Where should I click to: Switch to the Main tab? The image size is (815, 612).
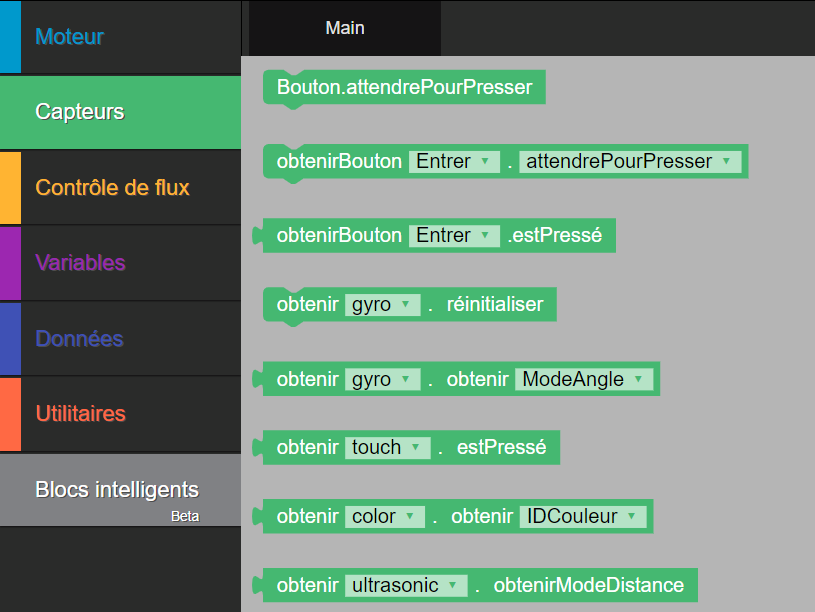point(345,28)
